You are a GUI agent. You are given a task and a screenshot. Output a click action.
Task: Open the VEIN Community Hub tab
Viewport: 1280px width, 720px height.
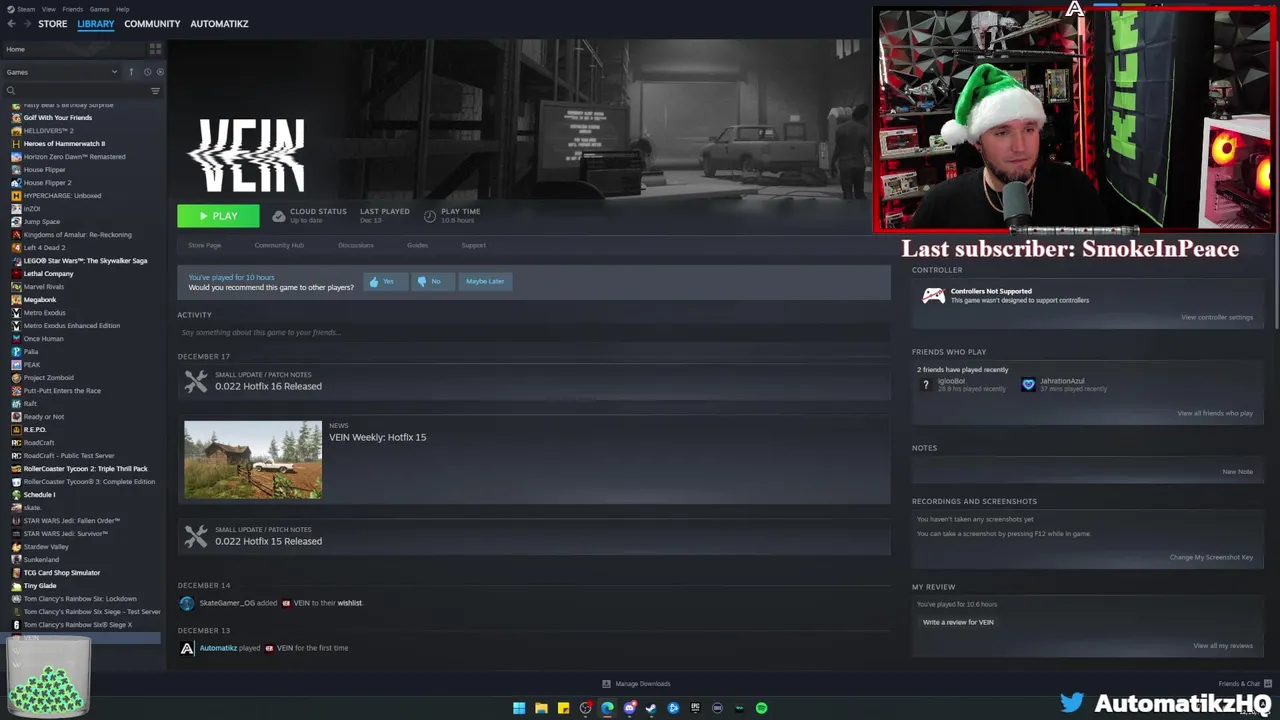tap(279, 245)
